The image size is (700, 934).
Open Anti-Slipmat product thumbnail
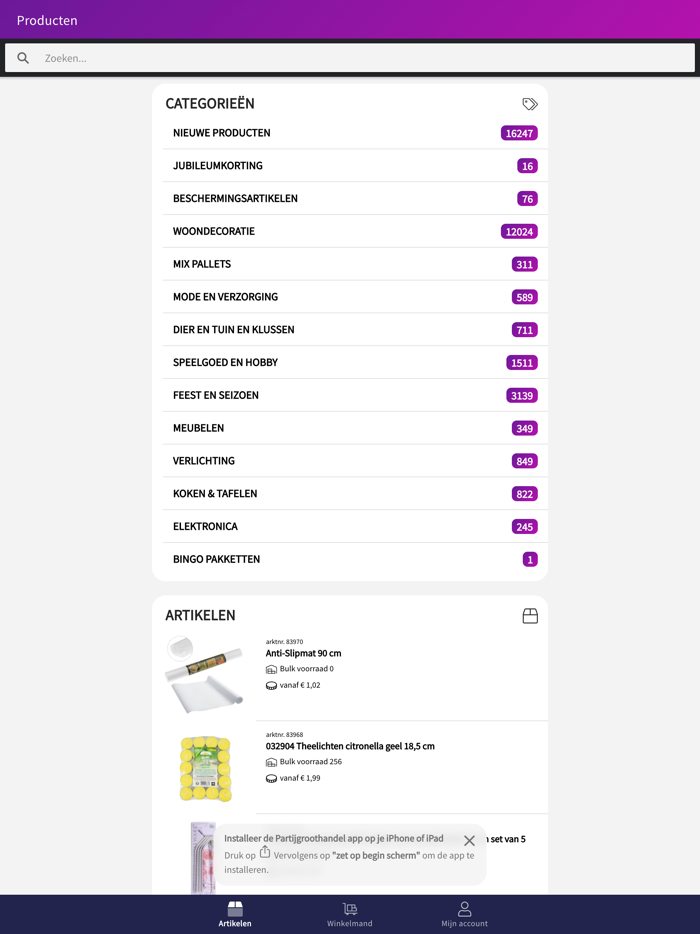coord(205,675)
